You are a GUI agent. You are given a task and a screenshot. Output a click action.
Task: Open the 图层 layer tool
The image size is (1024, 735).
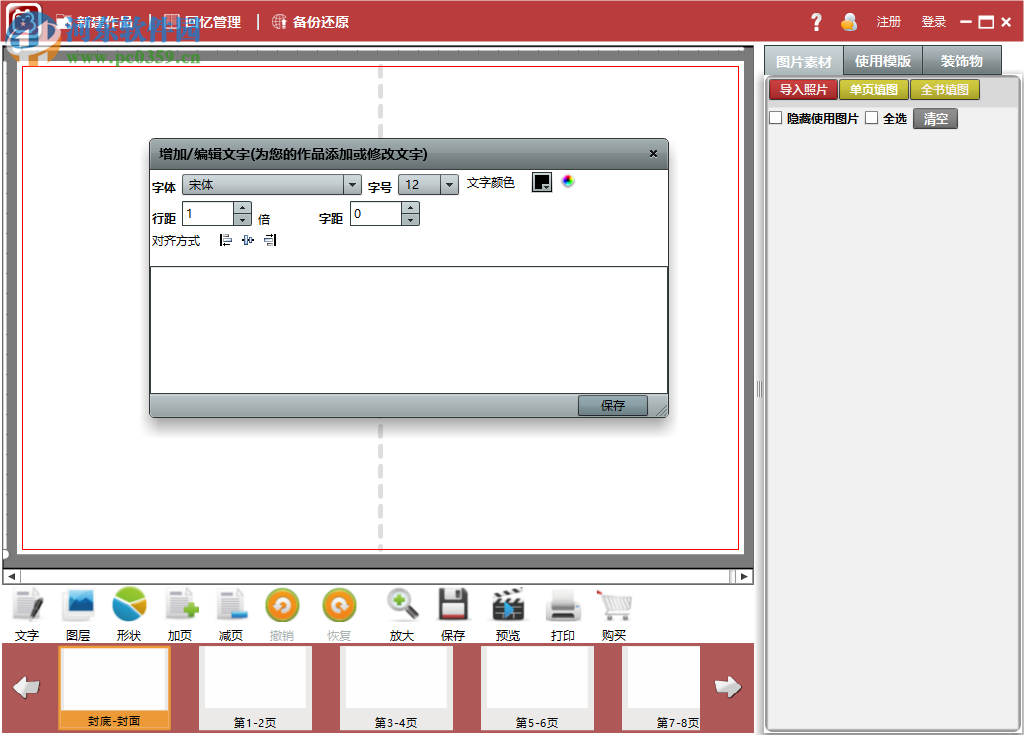[78, 614]
